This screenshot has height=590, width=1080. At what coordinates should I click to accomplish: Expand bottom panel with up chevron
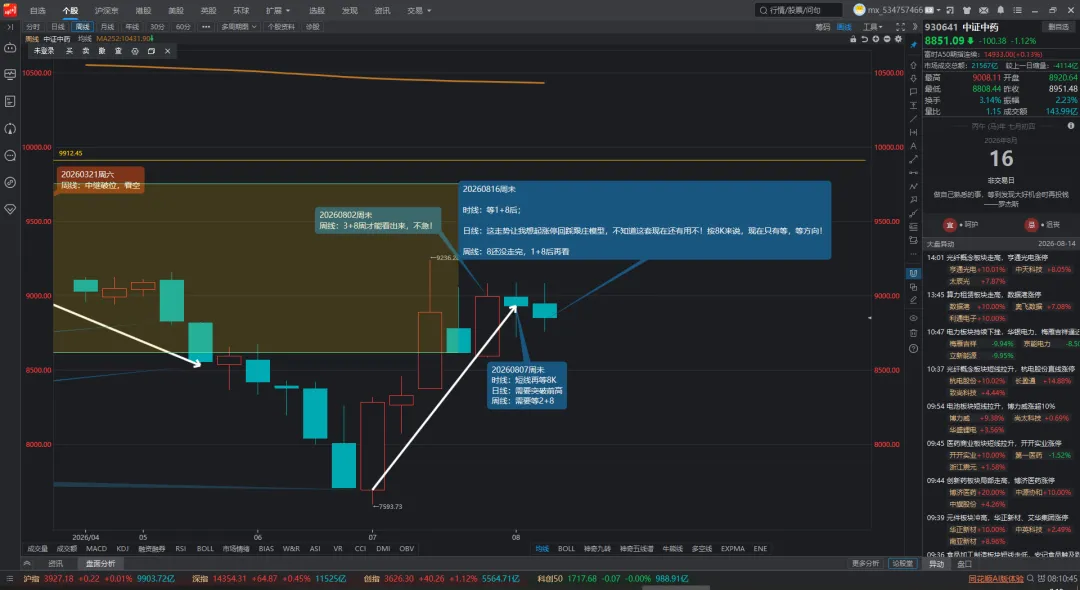(x=27, y=564)
